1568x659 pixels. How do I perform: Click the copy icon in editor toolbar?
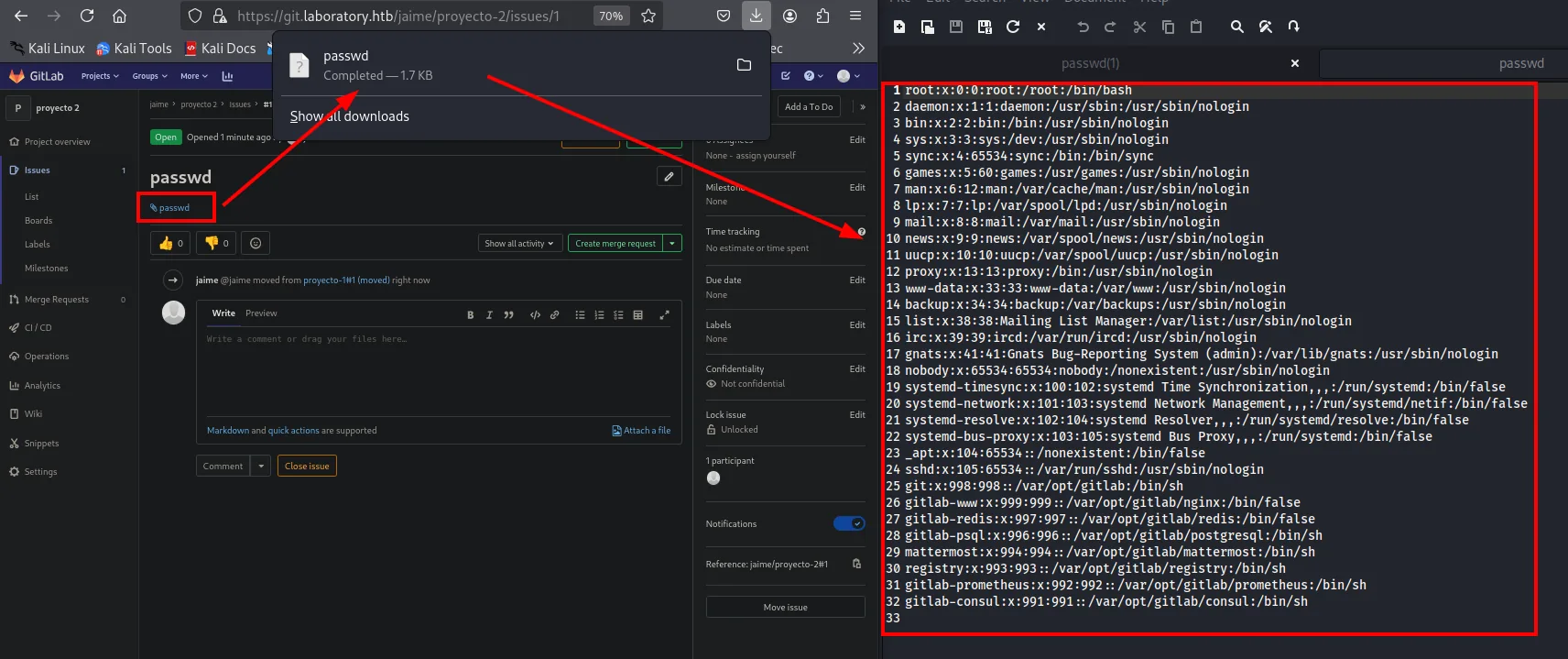pos(1168,27)
